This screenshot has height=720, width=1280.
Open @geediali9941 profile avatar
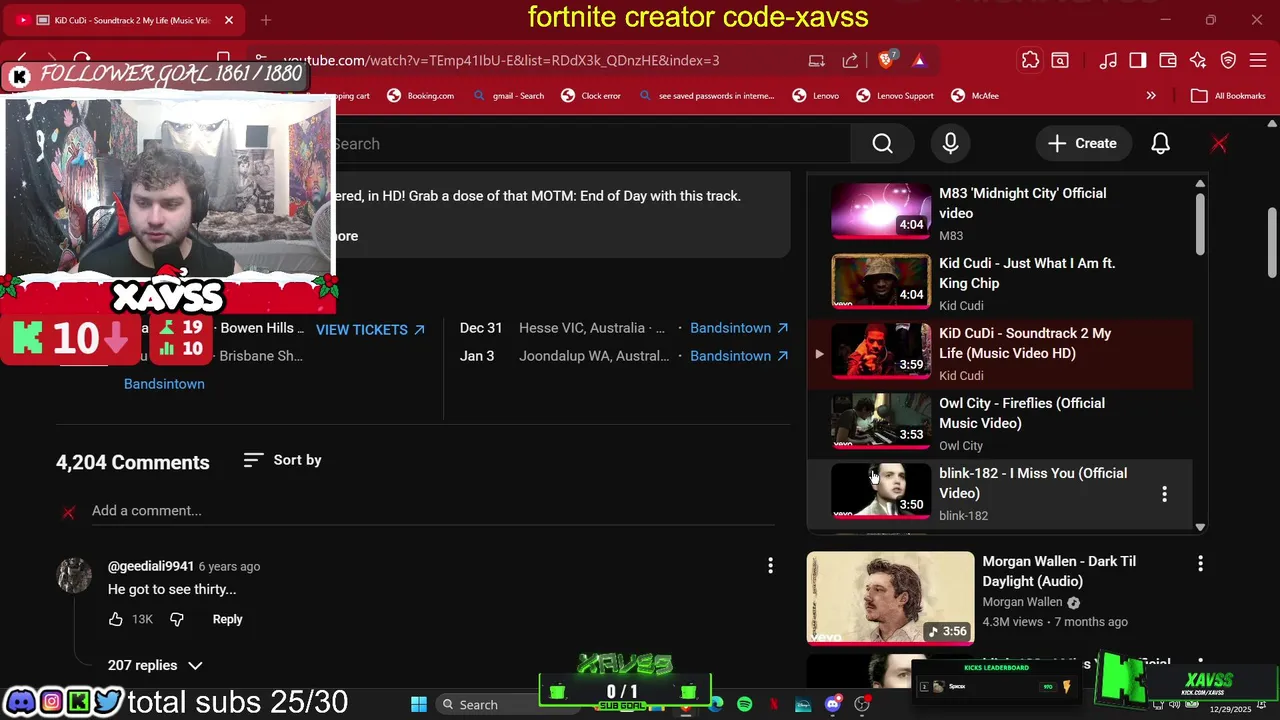tap(74, 575)
